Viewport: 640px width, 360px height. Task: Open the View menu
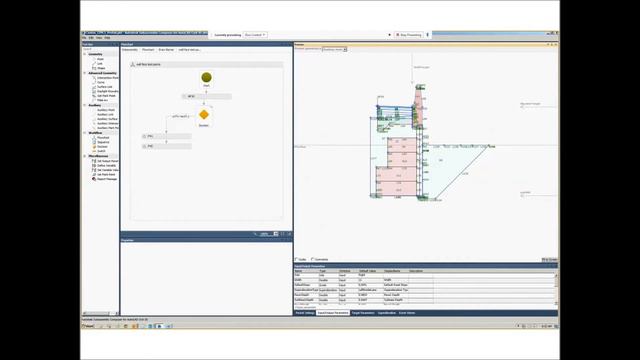(x=99, y=38)
